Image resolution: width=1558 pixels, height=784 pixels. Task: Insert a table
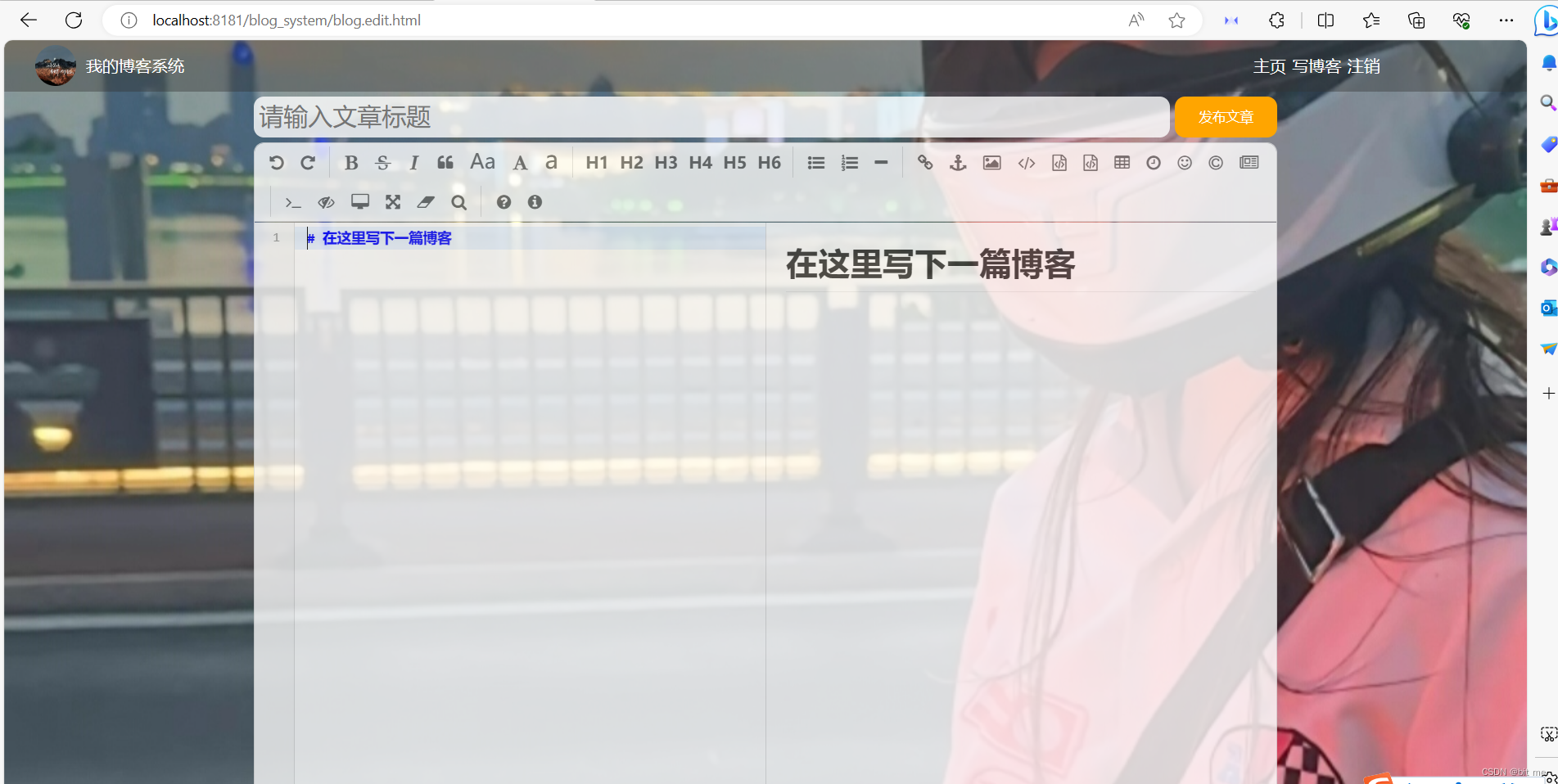point(1122,163)
